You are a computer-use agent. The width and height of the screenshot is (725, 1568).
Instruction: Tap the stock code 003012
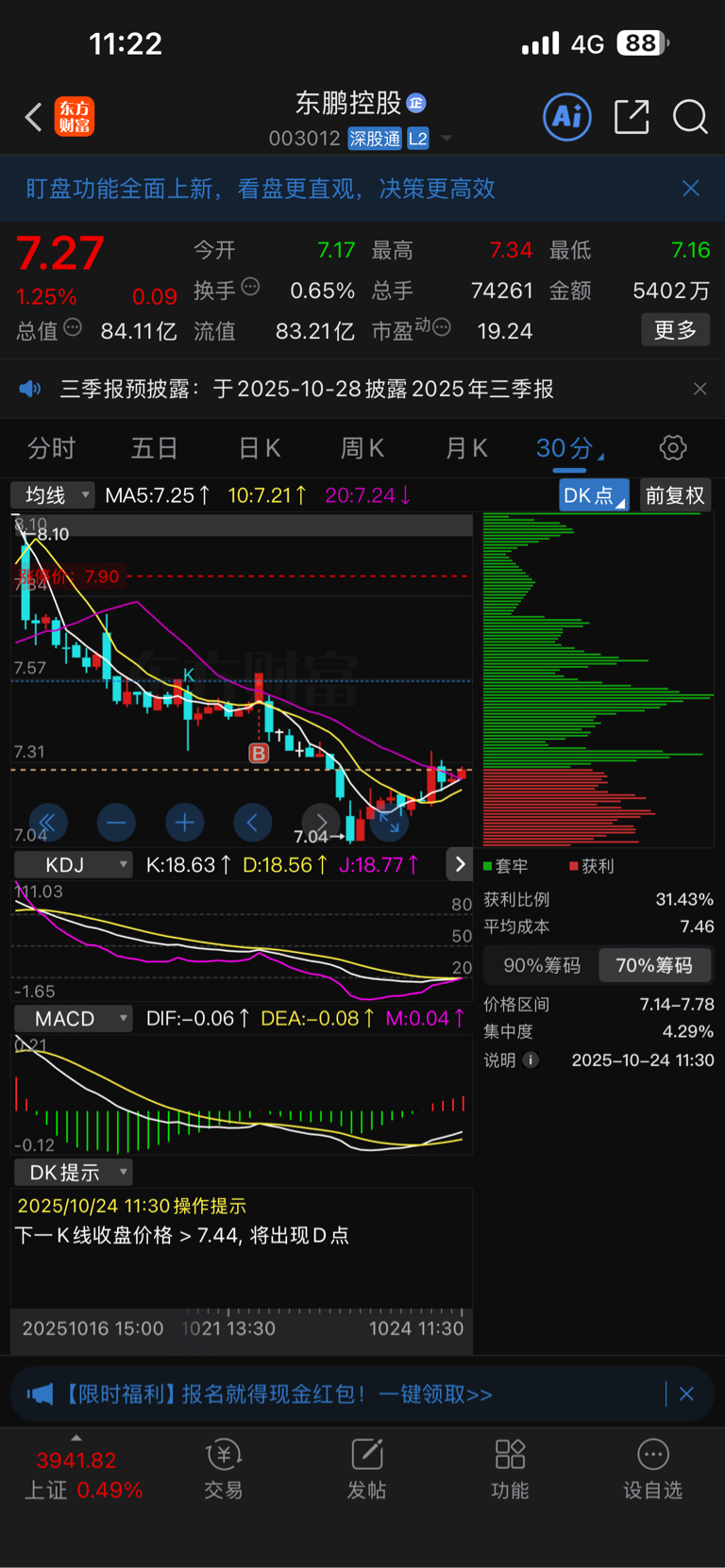click(x=304, y=139)
